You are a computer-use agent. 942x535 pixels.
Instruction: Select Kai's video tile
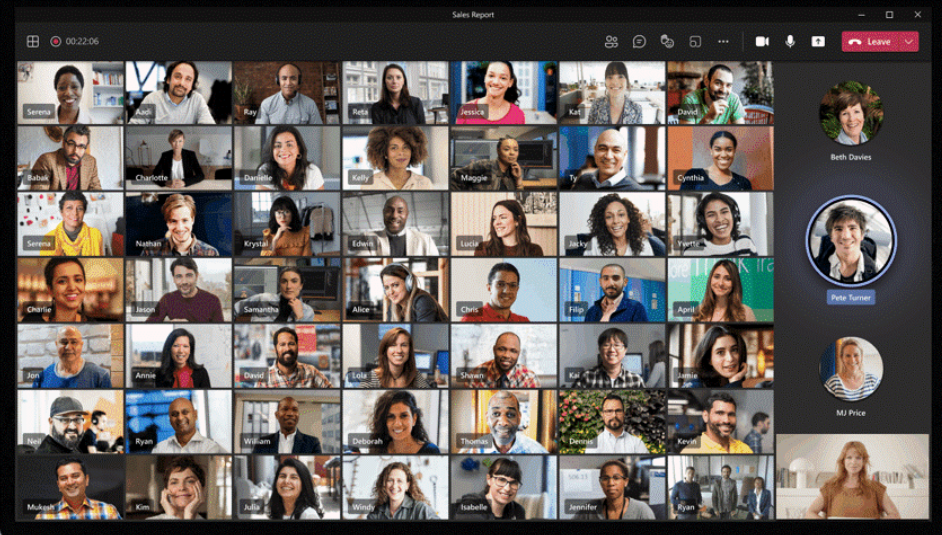click(x=612, y=356)
